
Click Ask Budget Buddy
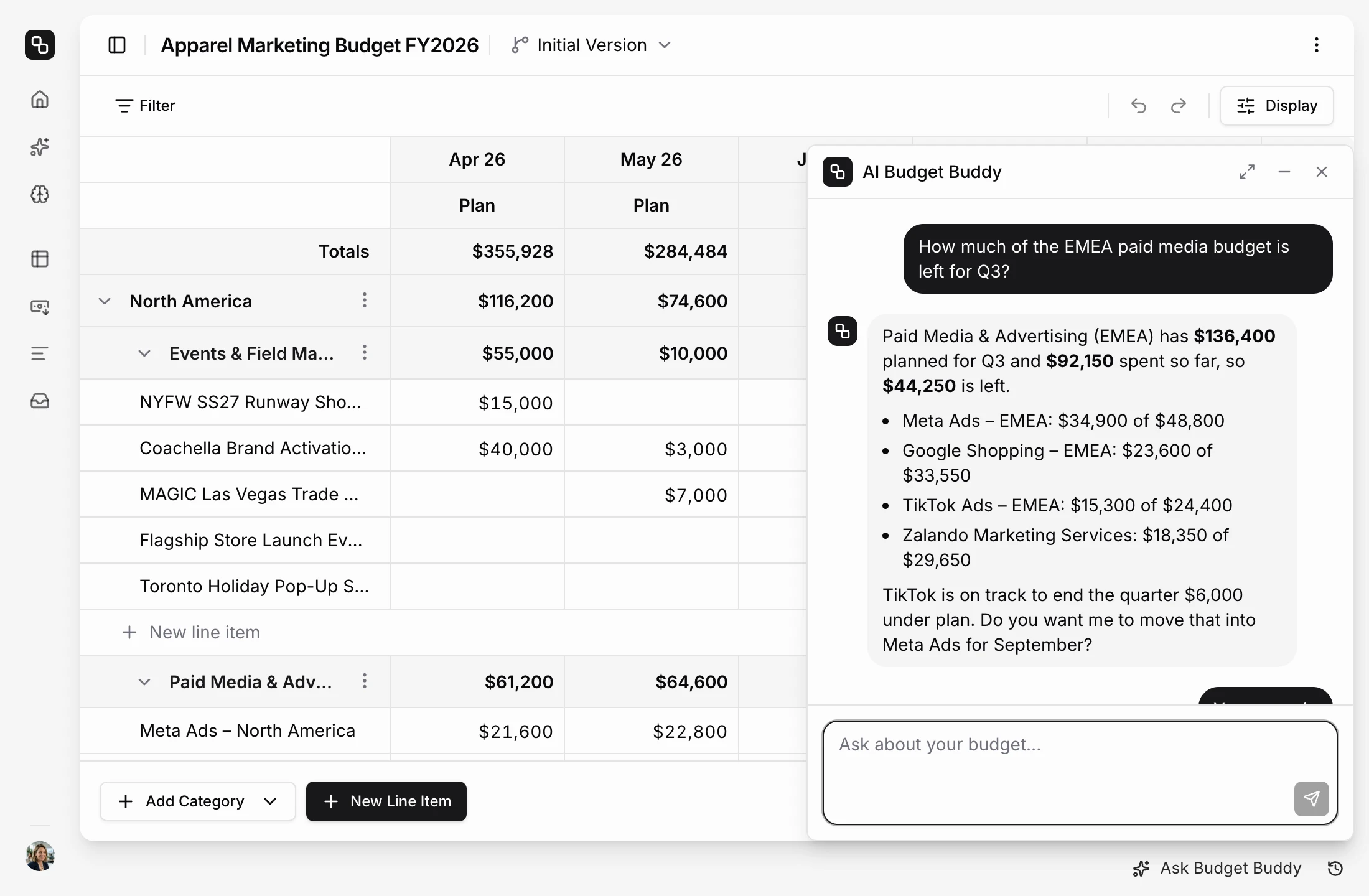click(x=1217, y=869)
